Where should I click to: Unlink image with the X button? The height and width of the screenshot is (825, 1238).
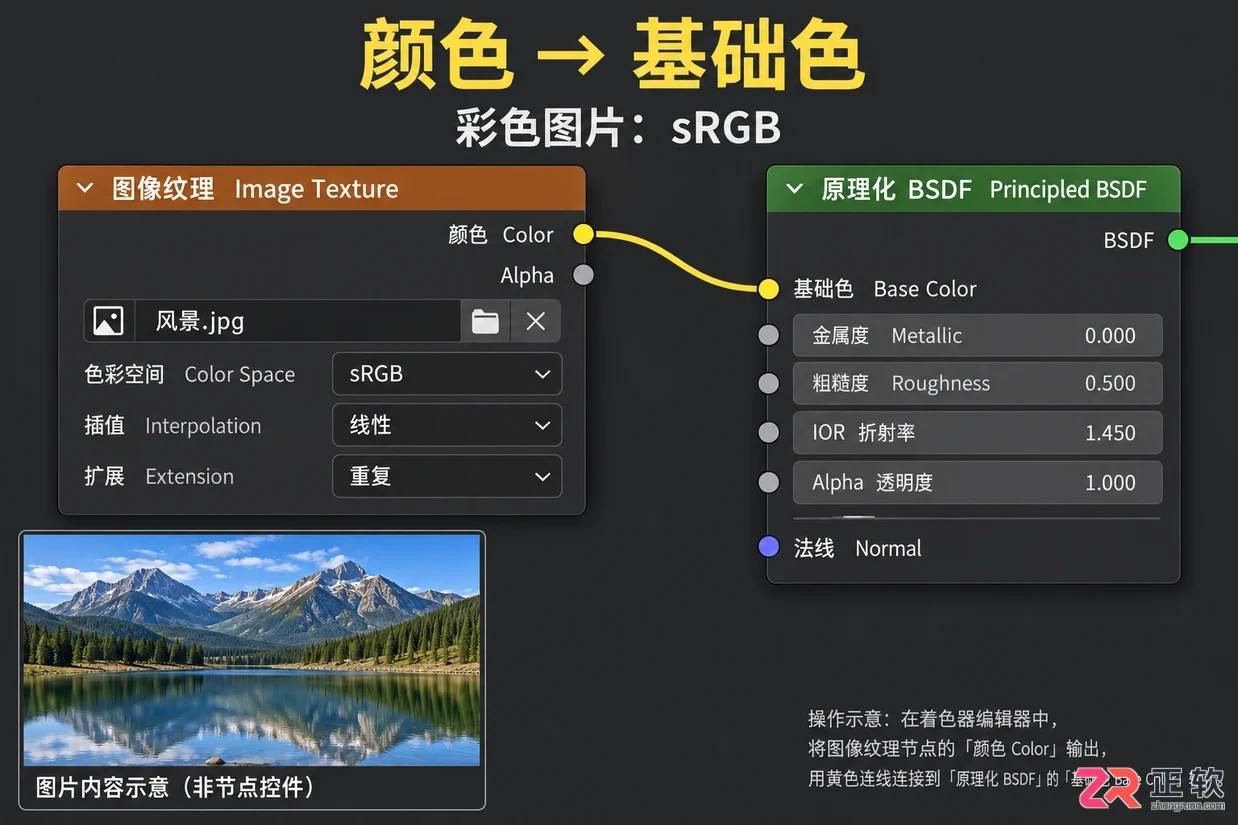(x=536, y=321)
